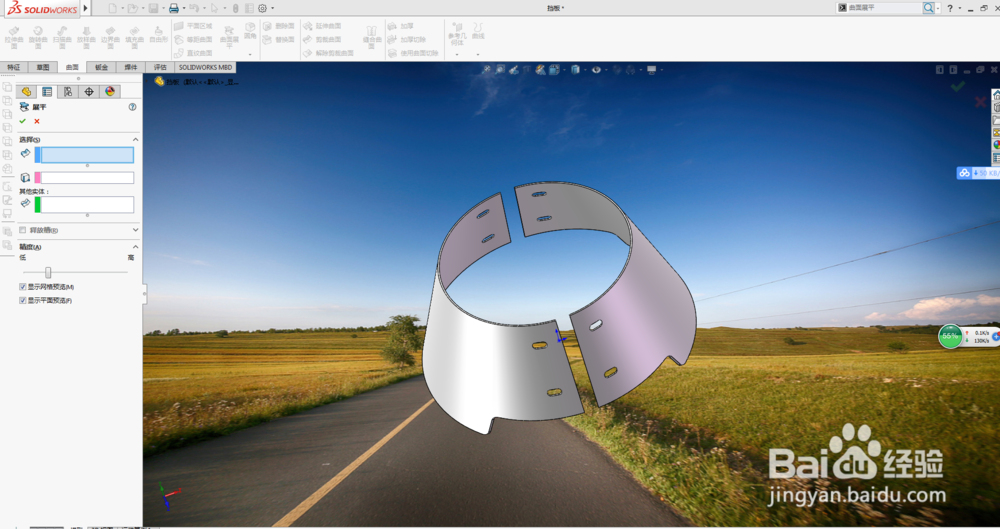The image size is (1000, 529).
Task: Click the 曲面展平 tool
Action: (x=229, y=38)
